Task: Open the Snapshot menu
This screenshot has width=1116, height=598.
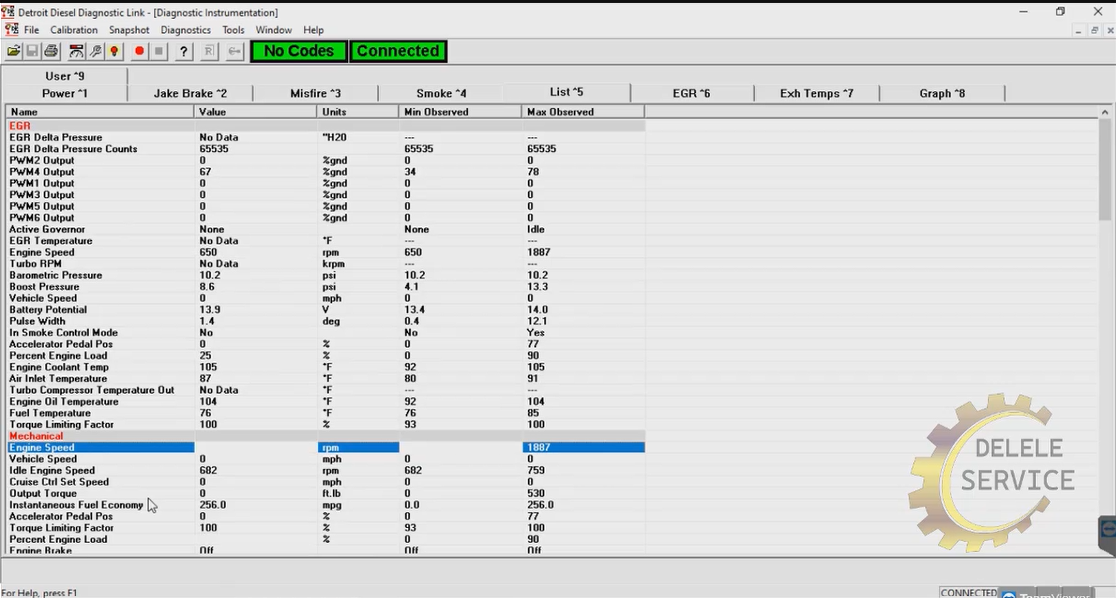Action: pos(129,30)
